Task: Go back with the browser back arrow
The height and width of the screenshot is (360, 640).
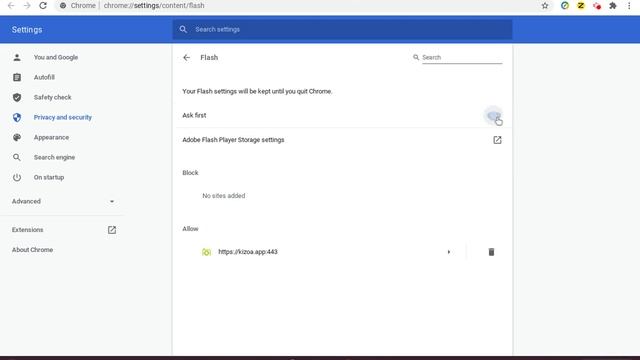Action: click(x=11, y=6)
